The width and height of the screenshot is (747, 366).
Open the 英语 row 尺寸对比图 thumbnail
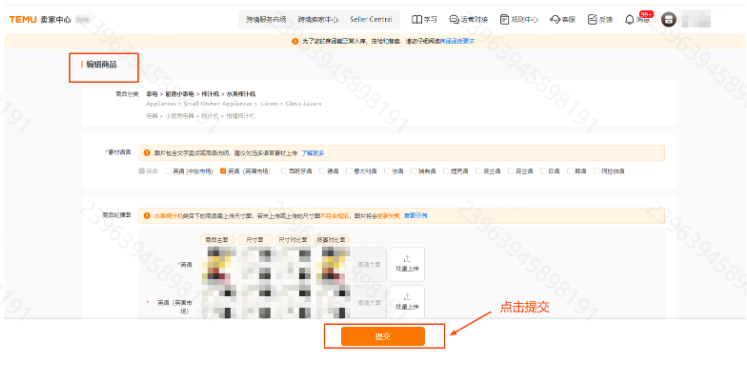click(293, 264)
